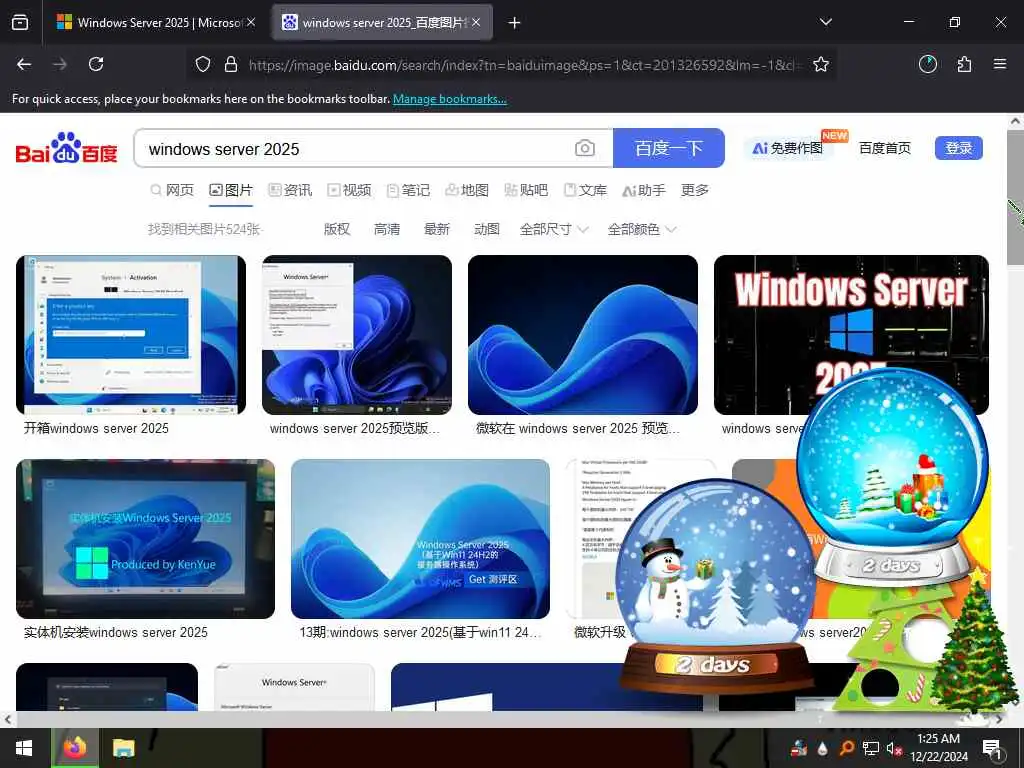This screenshot has height=768, width=1024.
Task: Switch to 资讯 search category
Action: tap(291, 190)
